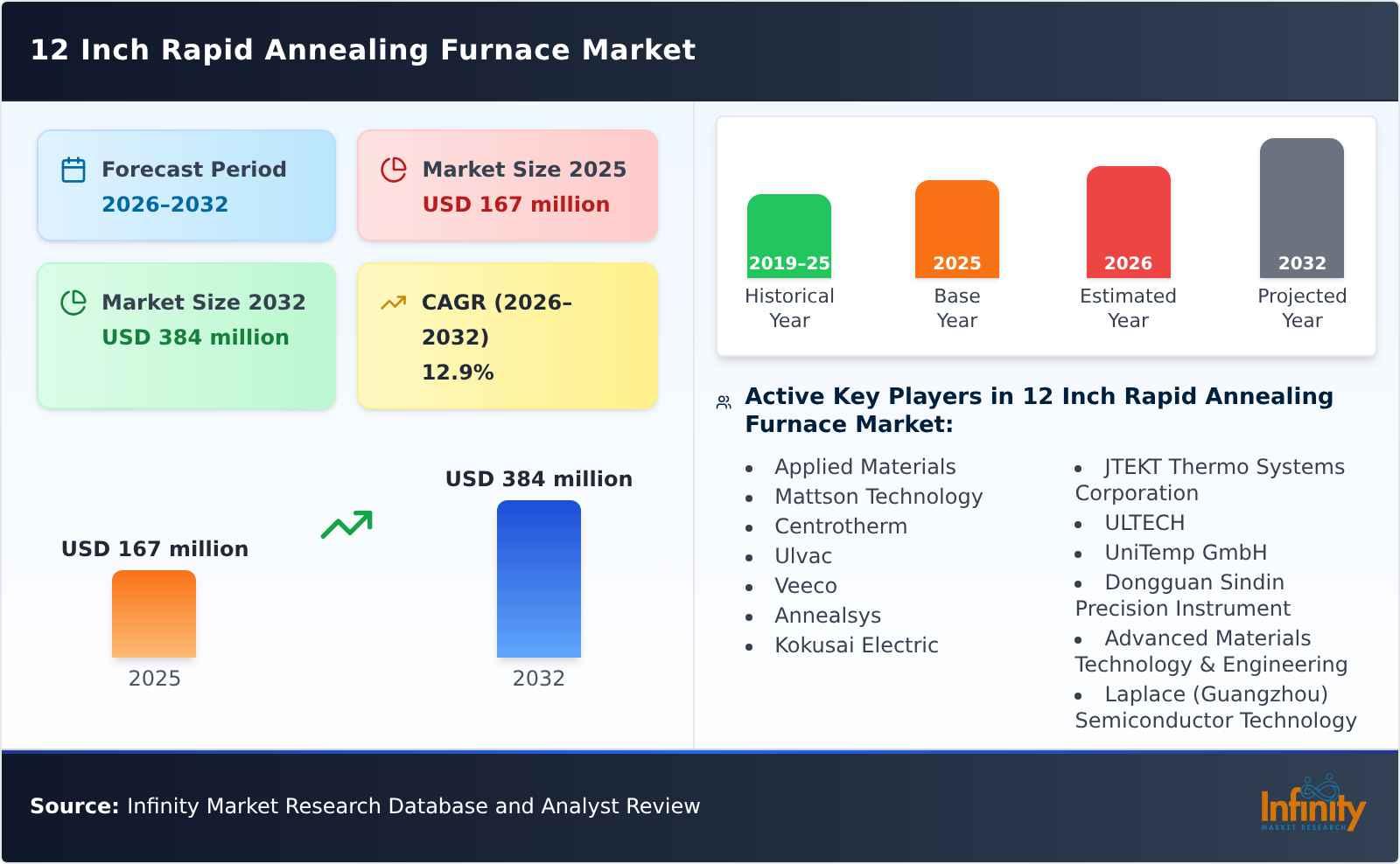Viewport: 1400px width, 864px height.
Task: Select Veeco in the players list
Action: click(806, 586)
